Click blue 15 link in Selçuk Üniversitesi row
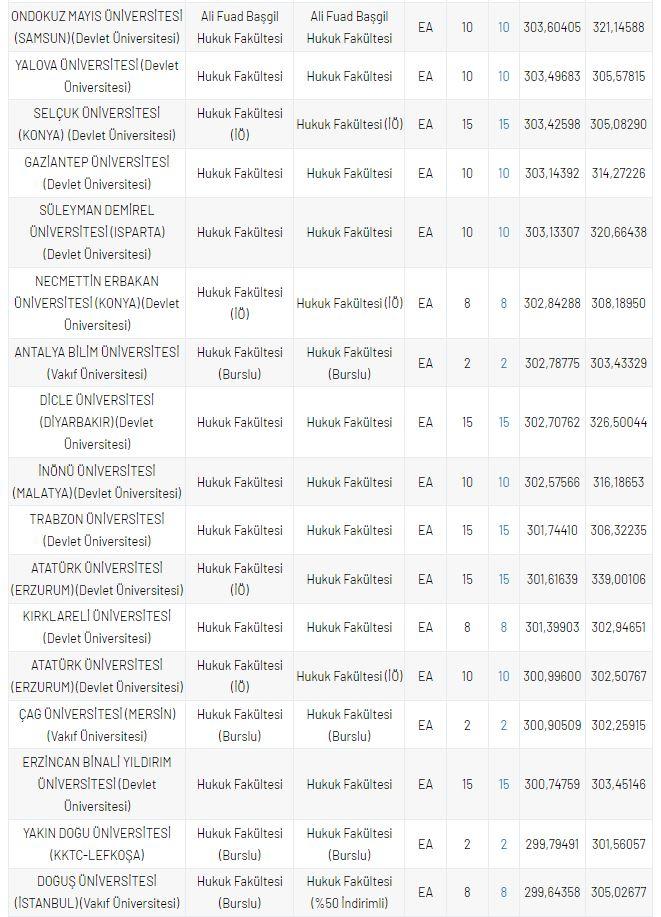Viewport: 661px width, 917px height. (x=504, y=124)
